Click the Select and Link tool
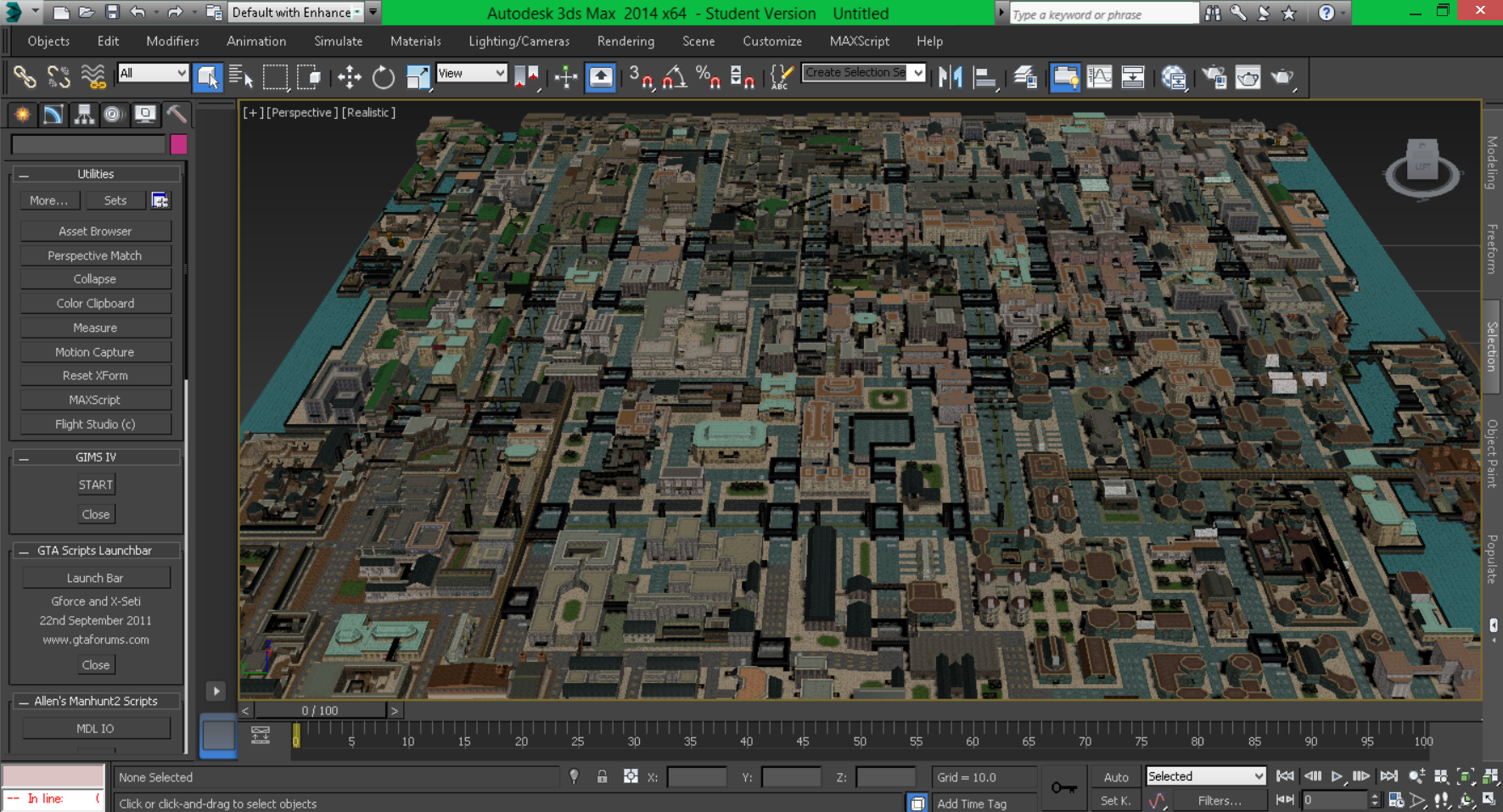The width and height of the screenshot is (1503, 812). [25, 77]
